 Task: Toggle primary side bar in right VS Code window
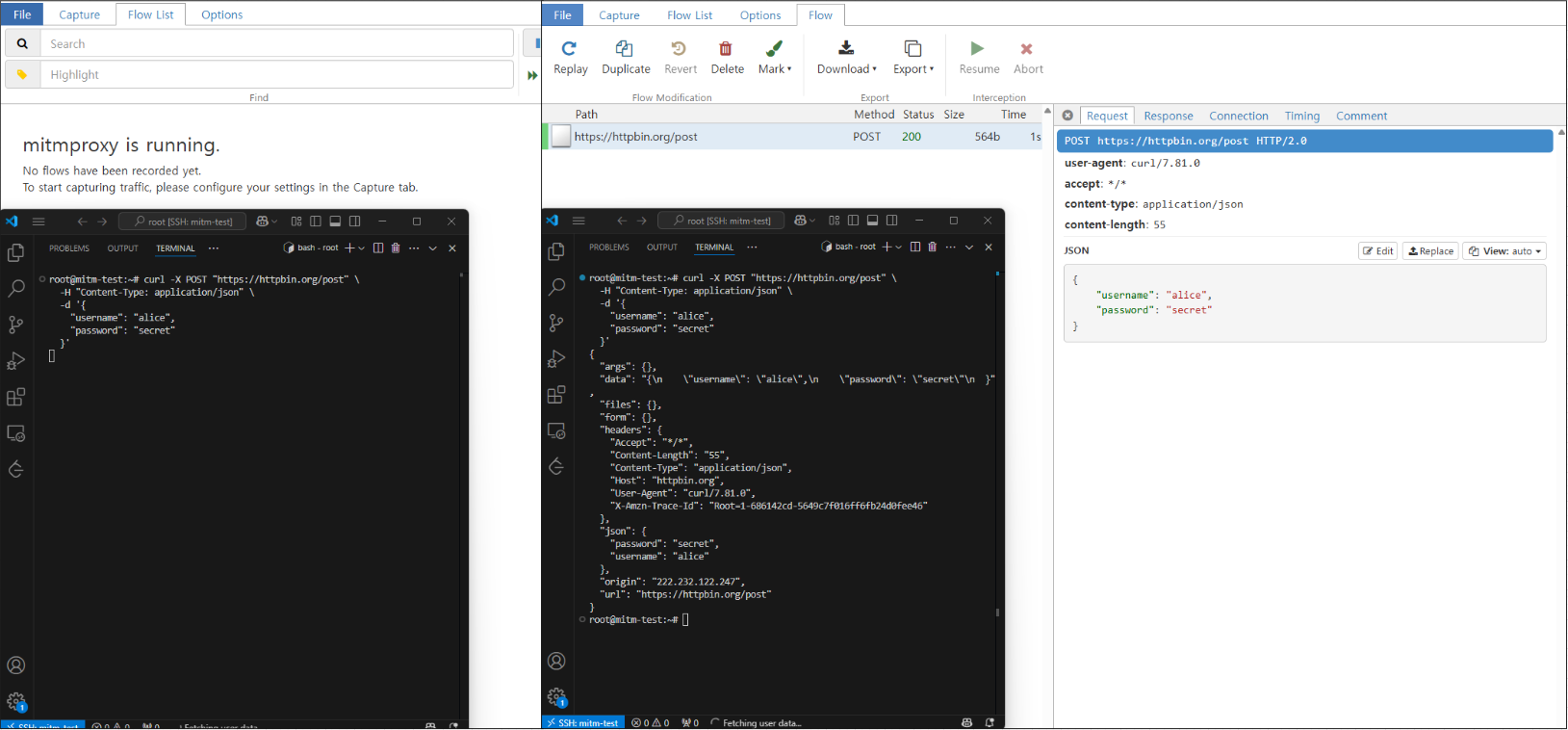tap(853, 221)
